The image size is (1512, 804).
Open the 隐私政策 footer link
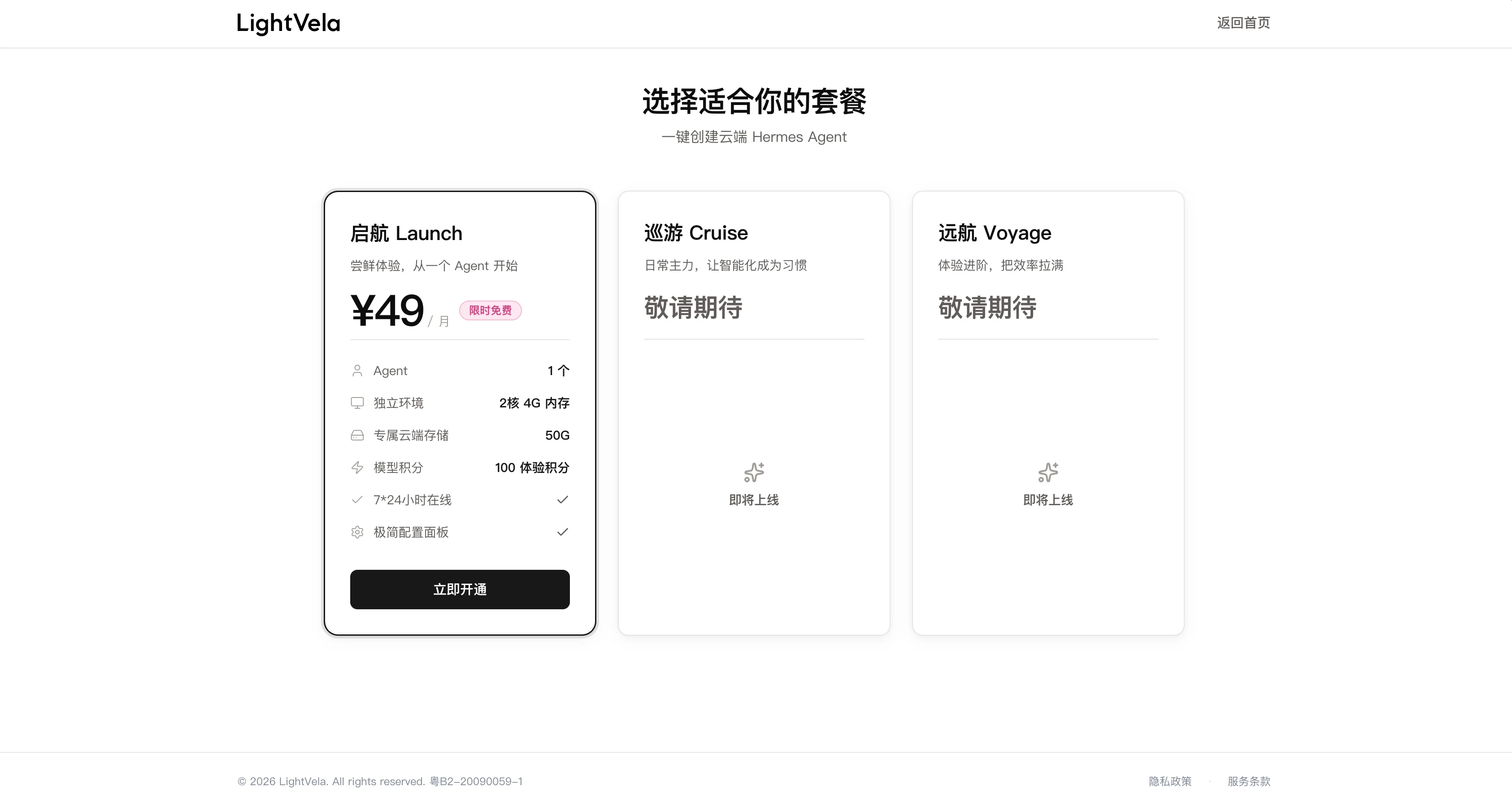pyautogui.click(x=1170, y=781)
